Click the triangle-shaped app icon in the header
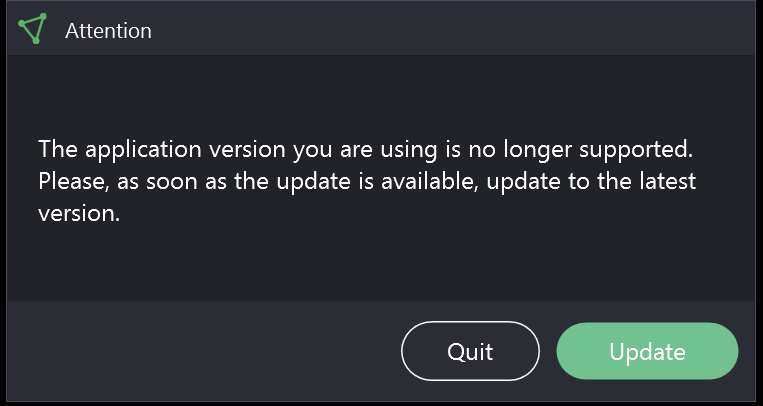Image resolution: width=763 pixels, height=406 pixels. 33,29
